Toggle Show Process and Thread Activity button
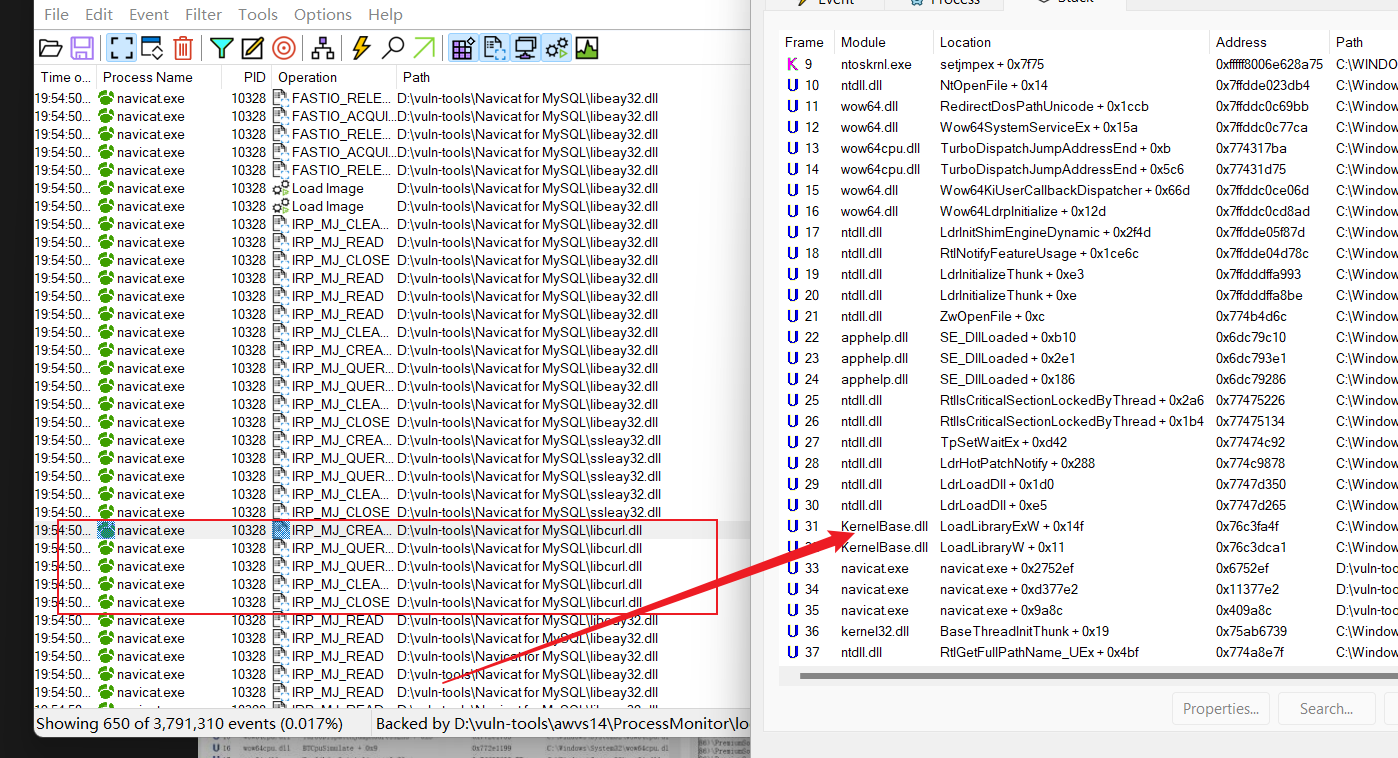The image size is (1398, 758). pos(557,47)
